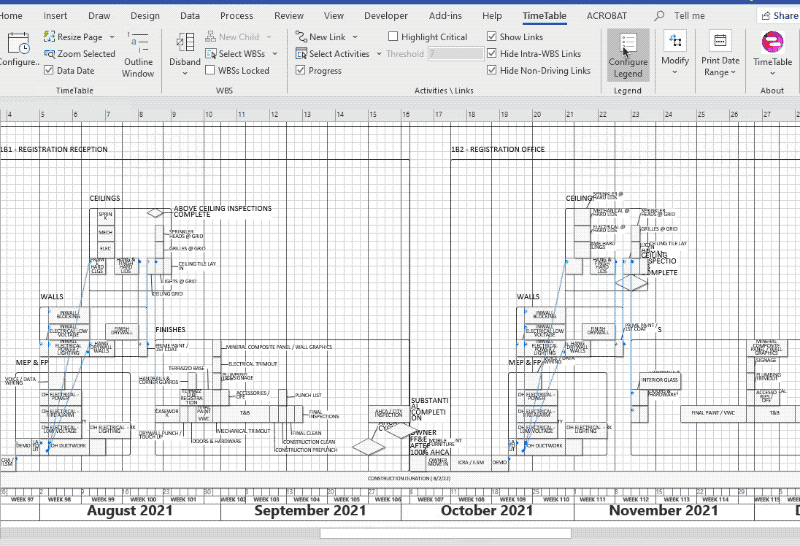Click the Disband WBS icon
800x546 pixels.
(x=185, y=43)
